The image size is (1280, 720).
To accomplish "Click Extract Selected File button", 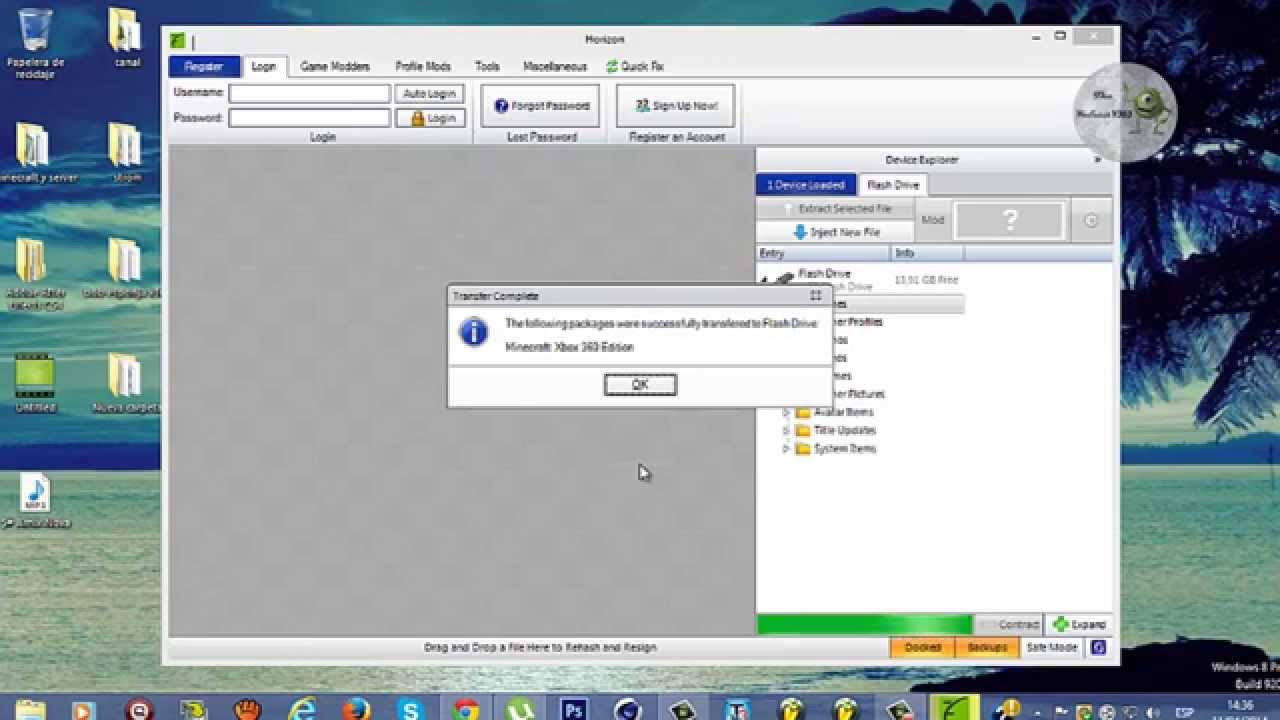I will pyautogui.click(x=837, y=209).
